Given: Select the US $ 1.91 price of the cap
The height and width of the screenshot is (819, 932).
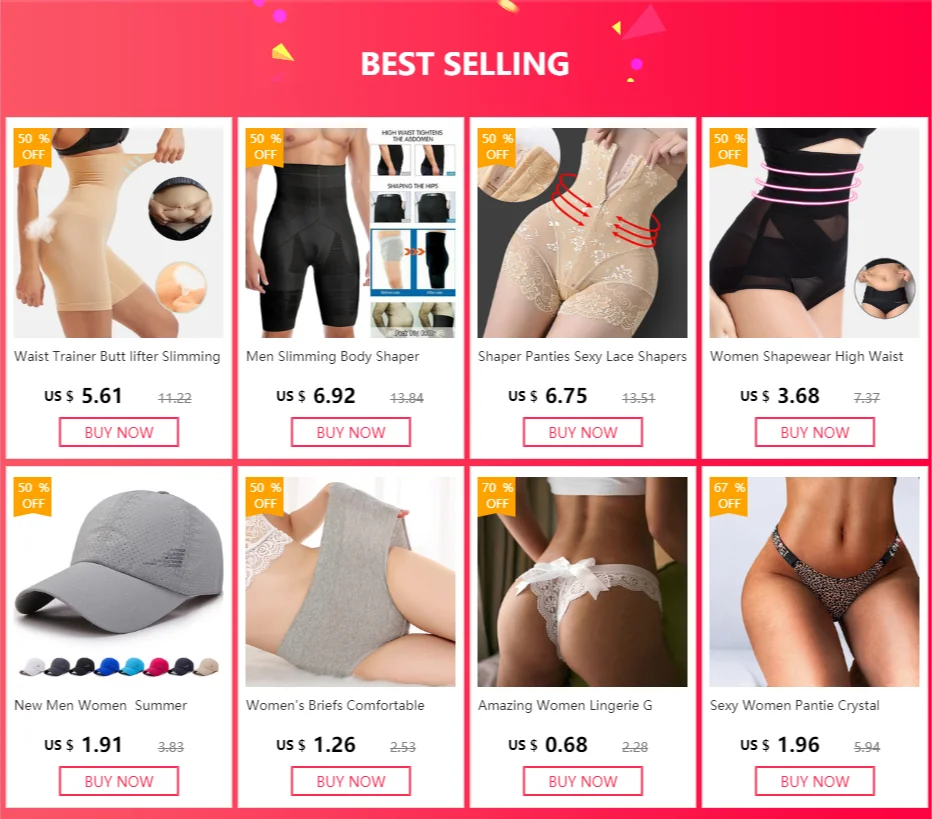Looking at the screenshot, I should [83, 745].
